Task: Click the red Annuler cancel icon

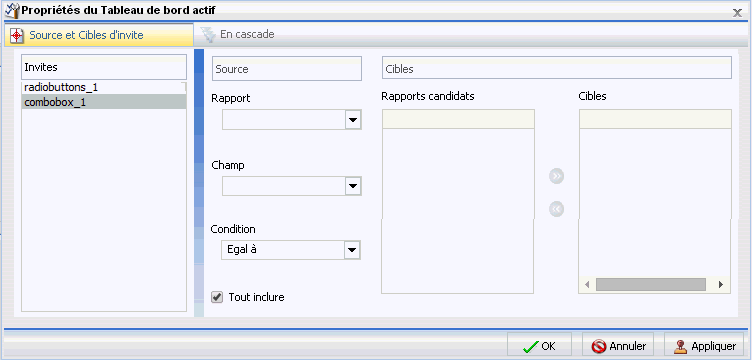Action: click(x=599, y=346)
